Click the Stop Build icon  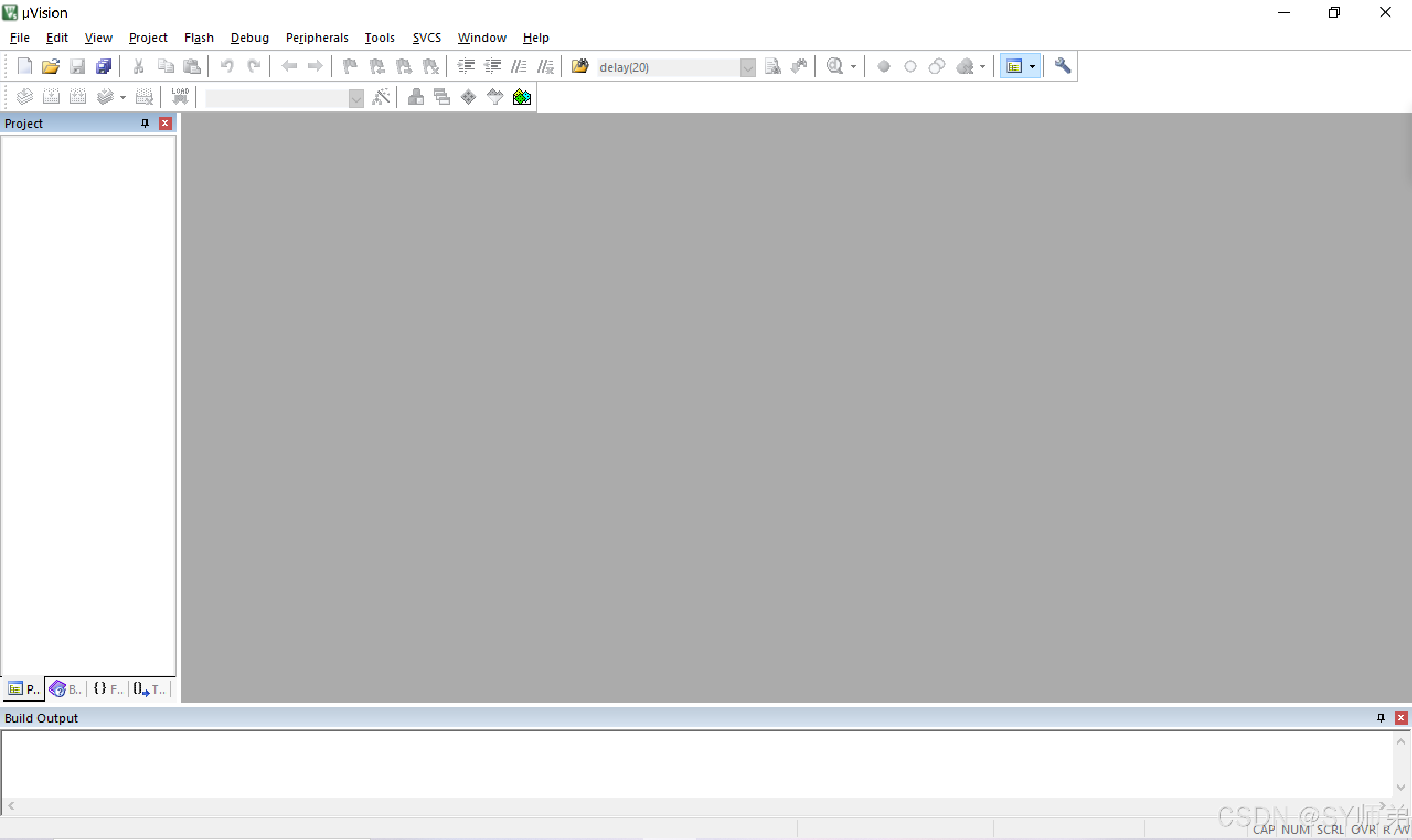click(x=145, y=97)
